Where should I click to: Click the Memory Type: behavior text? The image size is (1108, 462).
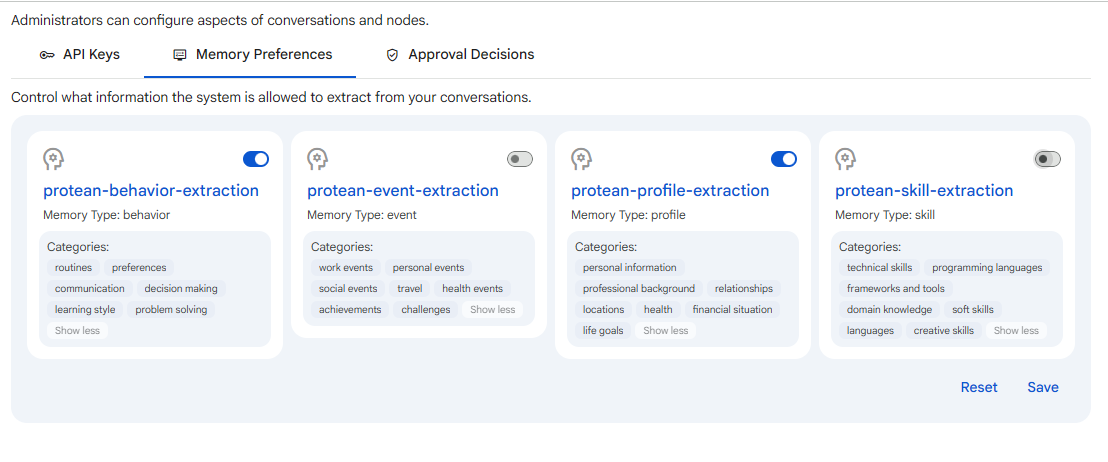pos(107,215)
